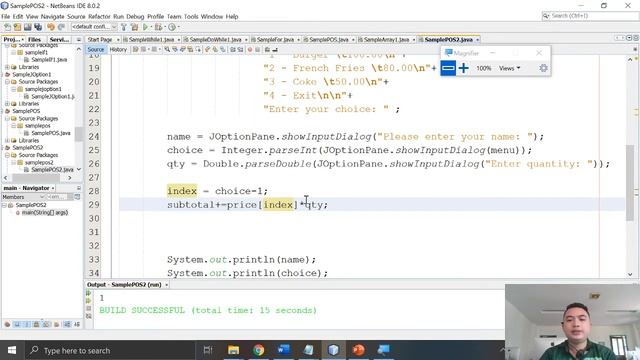Collapse the samplepos package node
Viewport: 640px width, 360px height.
tap(13, 126)
